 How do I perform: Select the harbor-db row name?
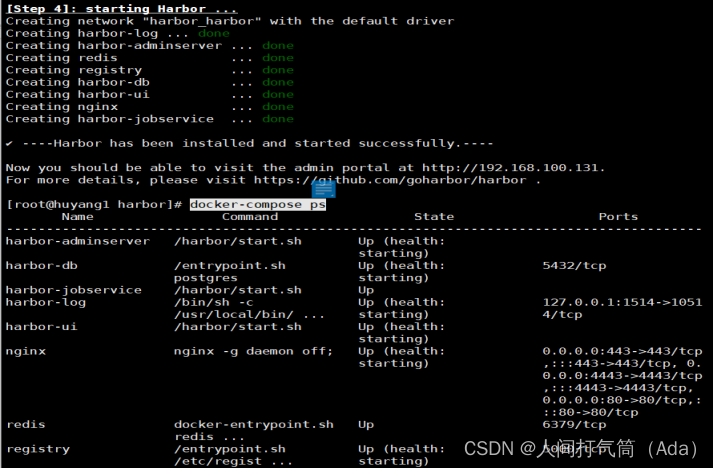(41, 266)
